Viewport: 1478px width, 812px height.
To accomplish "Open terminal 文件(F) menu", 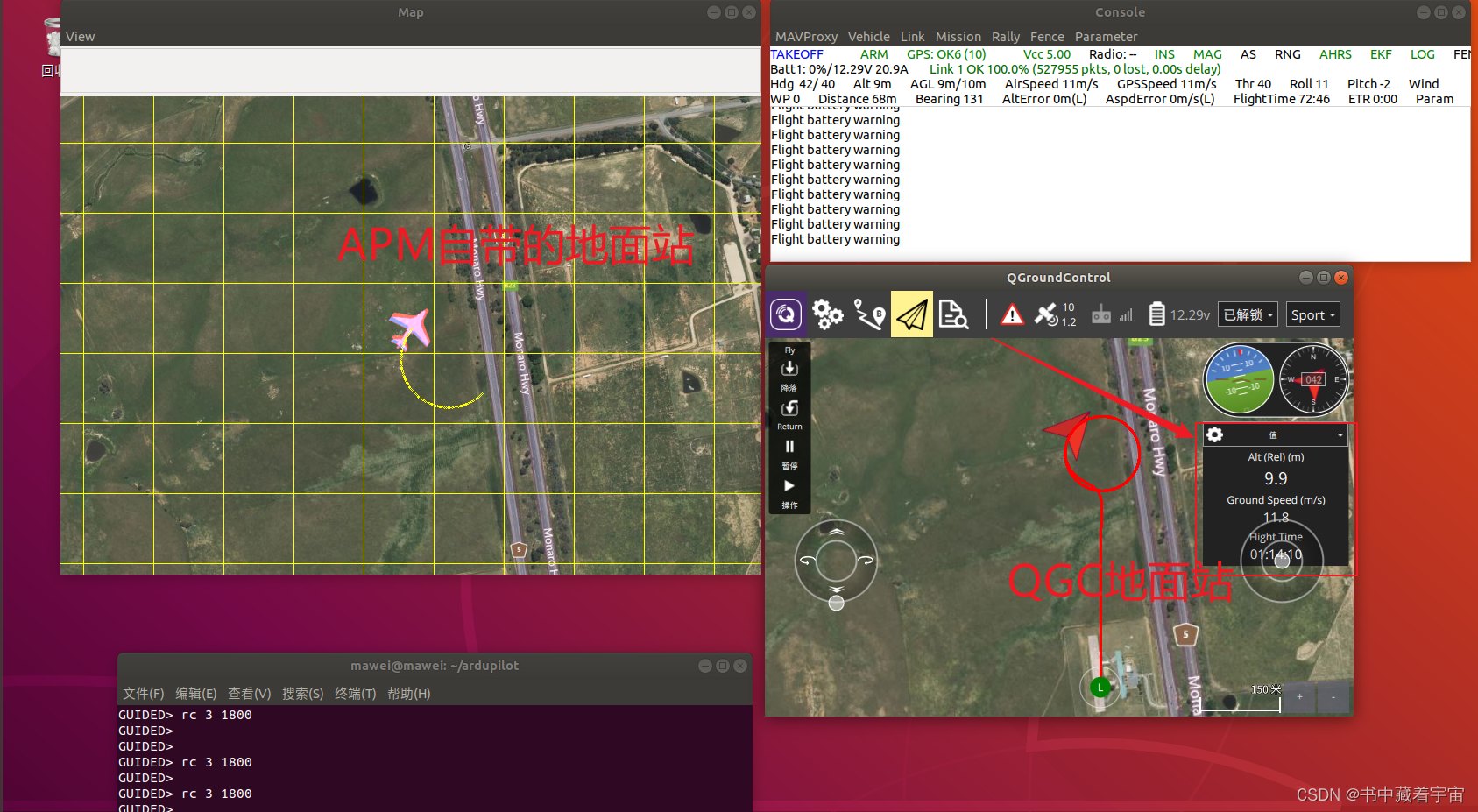I will pos(143,693).
